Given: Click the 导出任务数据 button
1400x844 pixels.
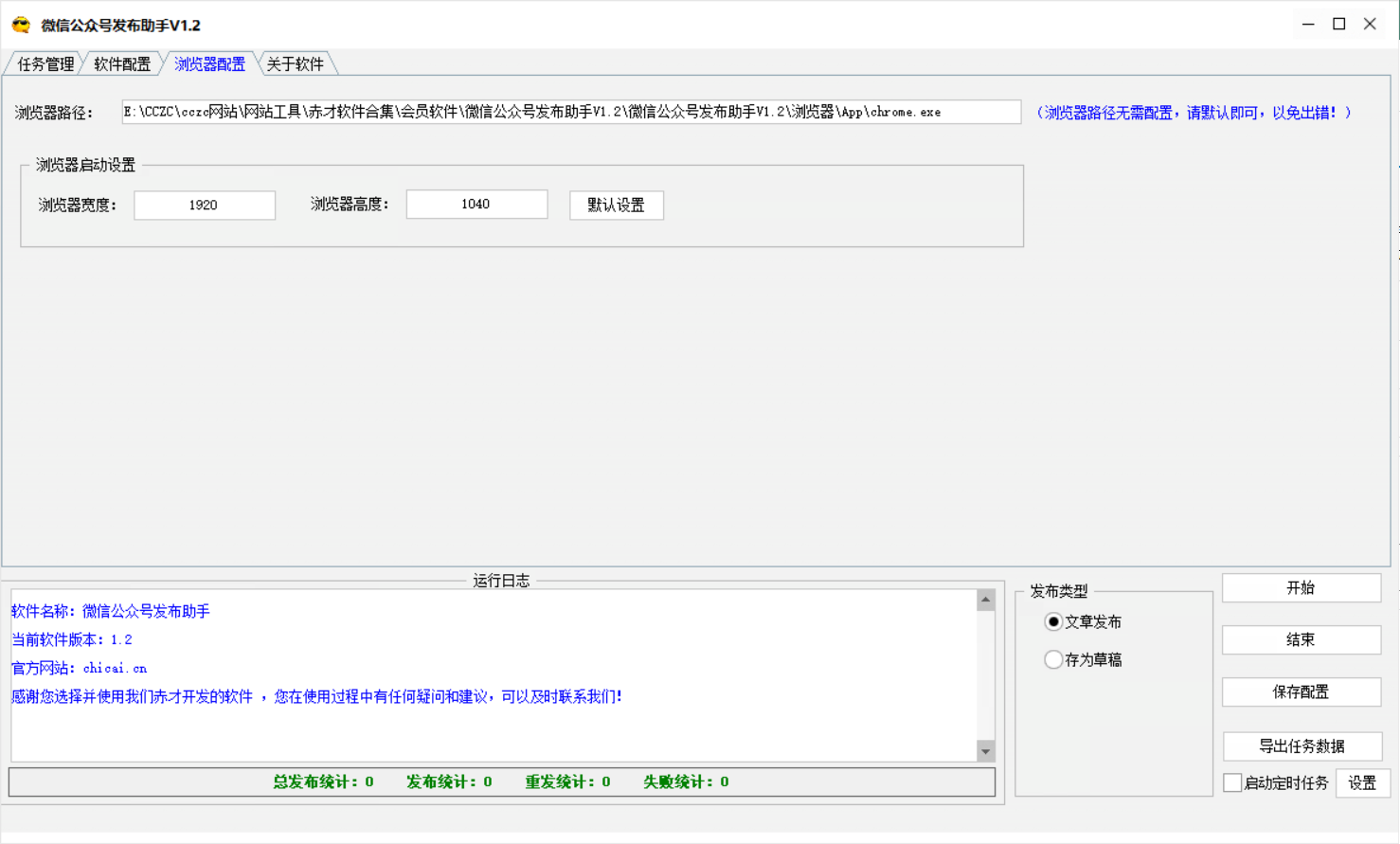Looking at the screenshot, I should pos(1302,745).
